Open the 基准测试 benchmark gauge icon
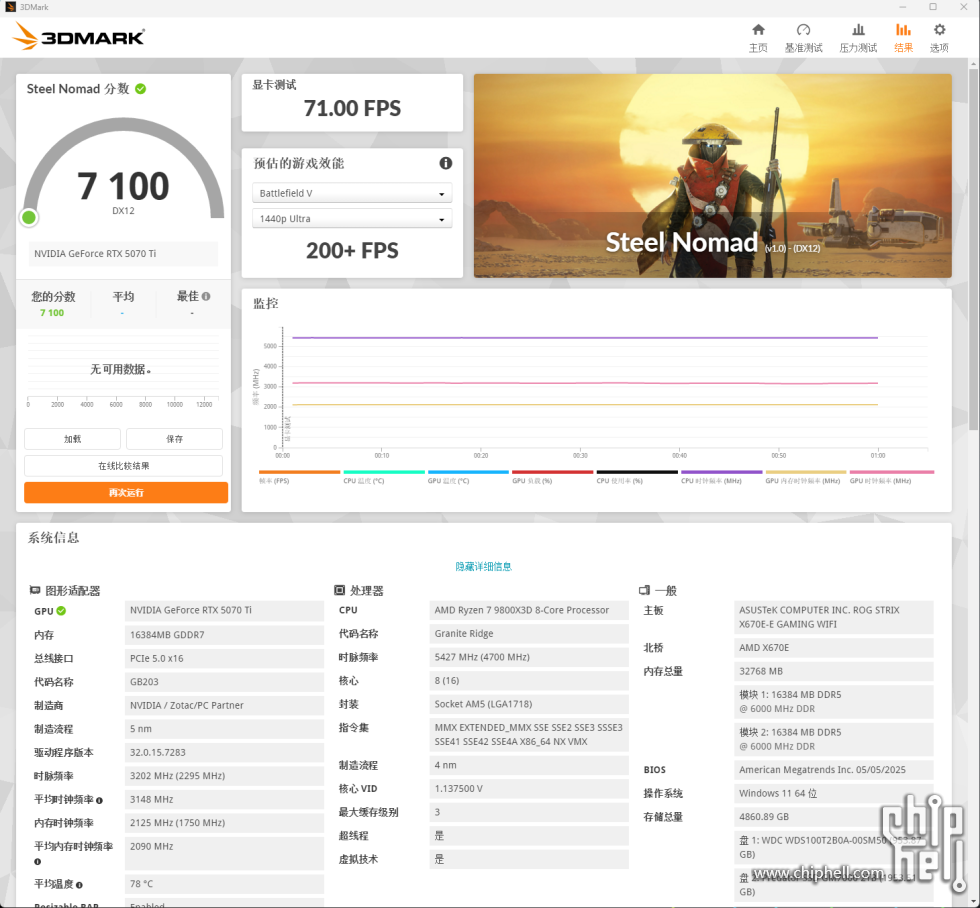 pos(803,30)
